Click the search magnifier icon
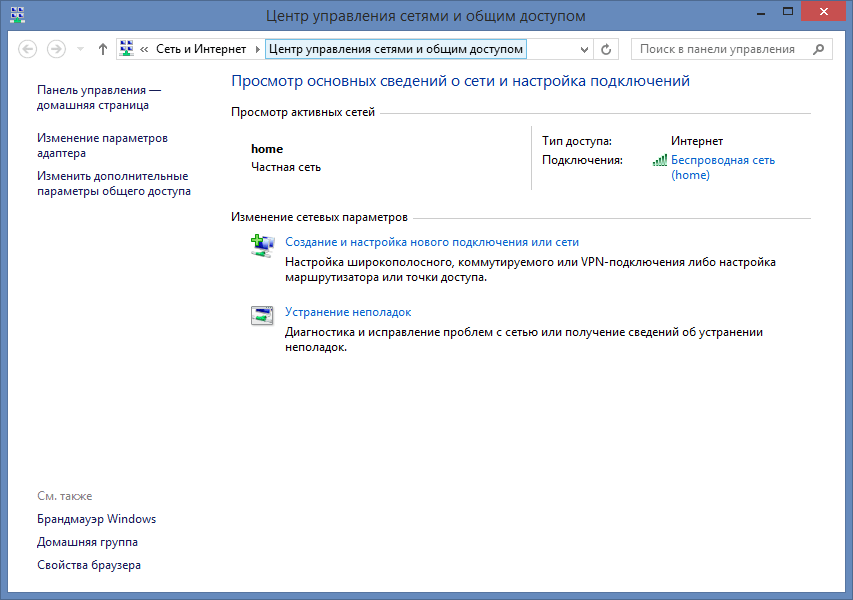This screenshot has width=853, height=600. [819, 49]
